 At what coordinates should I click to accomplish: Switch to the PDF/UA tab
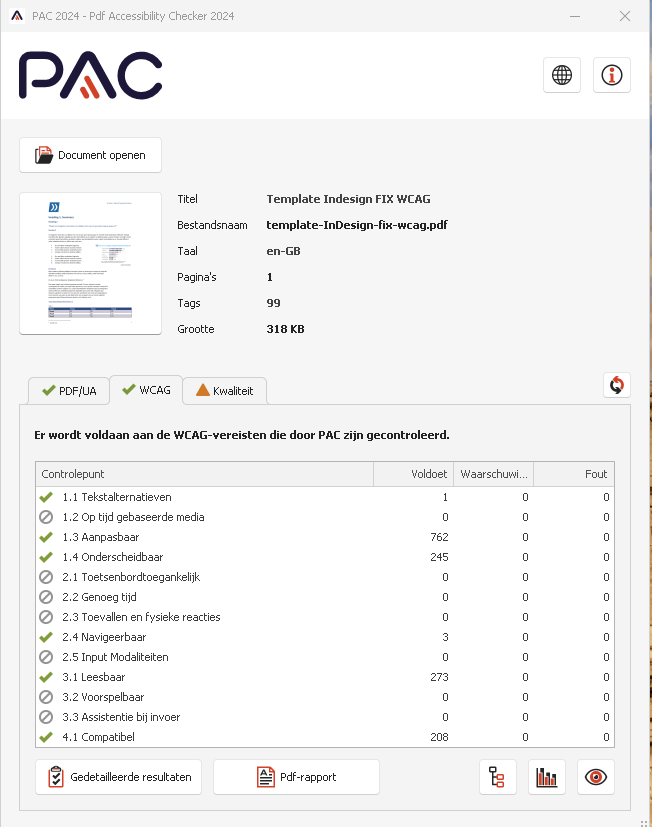[68, 391]
